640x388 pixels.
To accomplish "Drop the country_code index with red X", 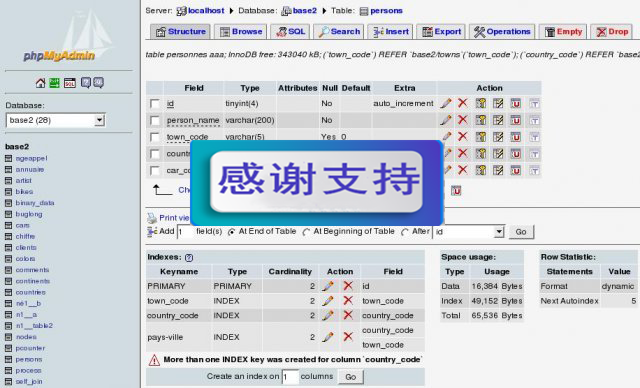I will point(348,315).
